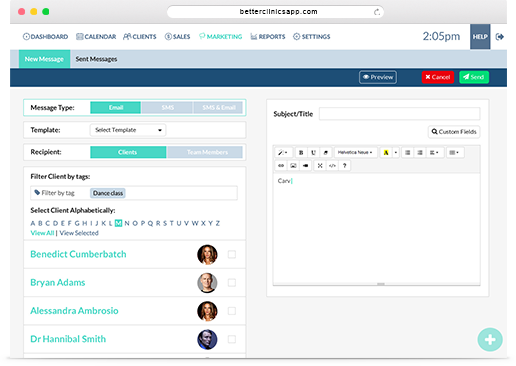The image size is (516, 366).
Task: Choose Team Members as recipient
Action: [x=205, y=152]
